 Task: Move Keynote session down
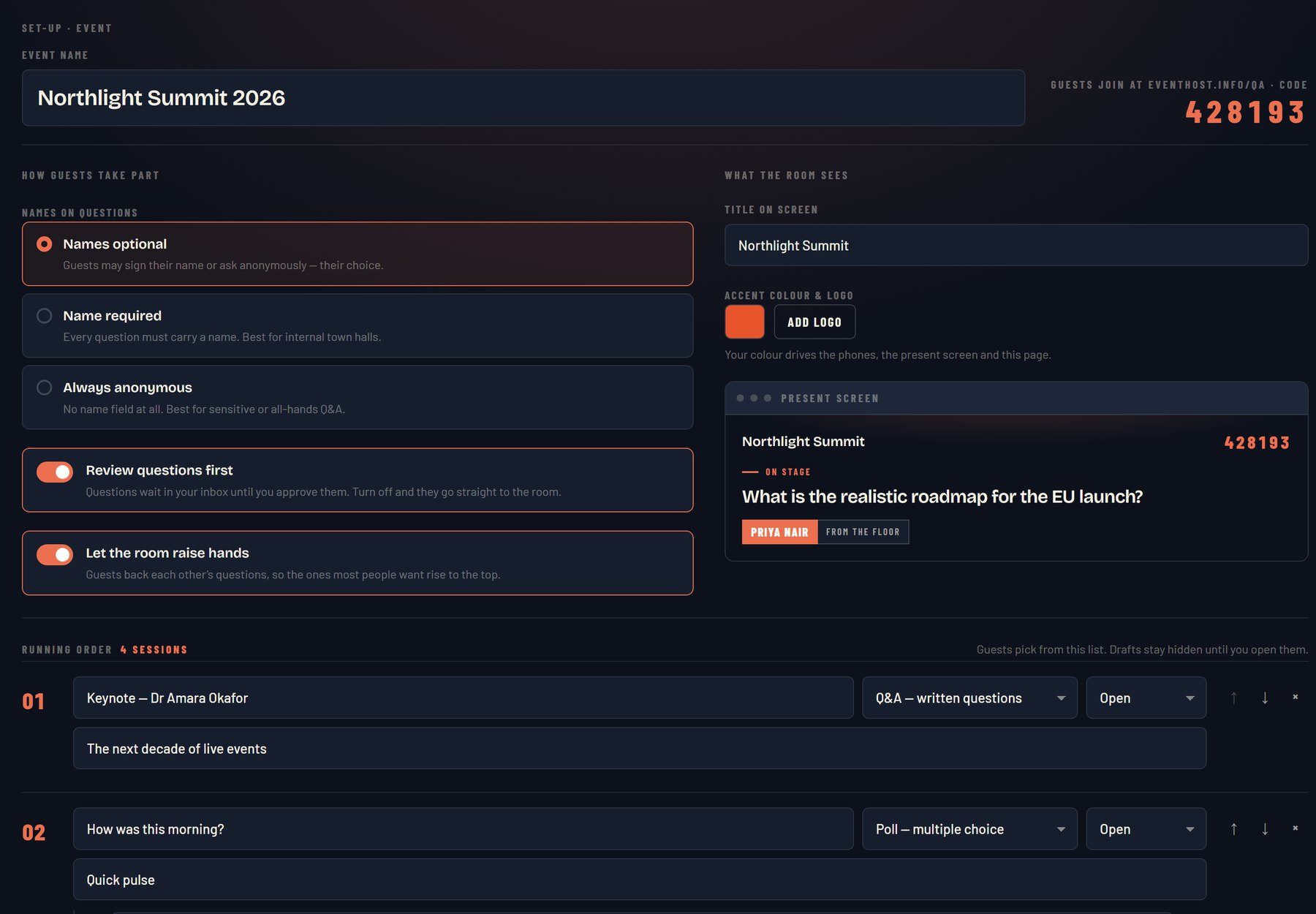[1265, 698]
